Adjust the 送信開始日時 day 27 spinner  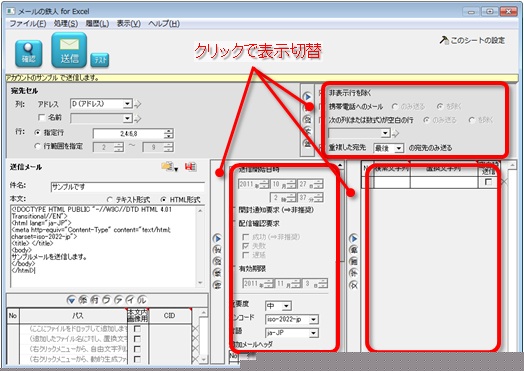point(318,184)
